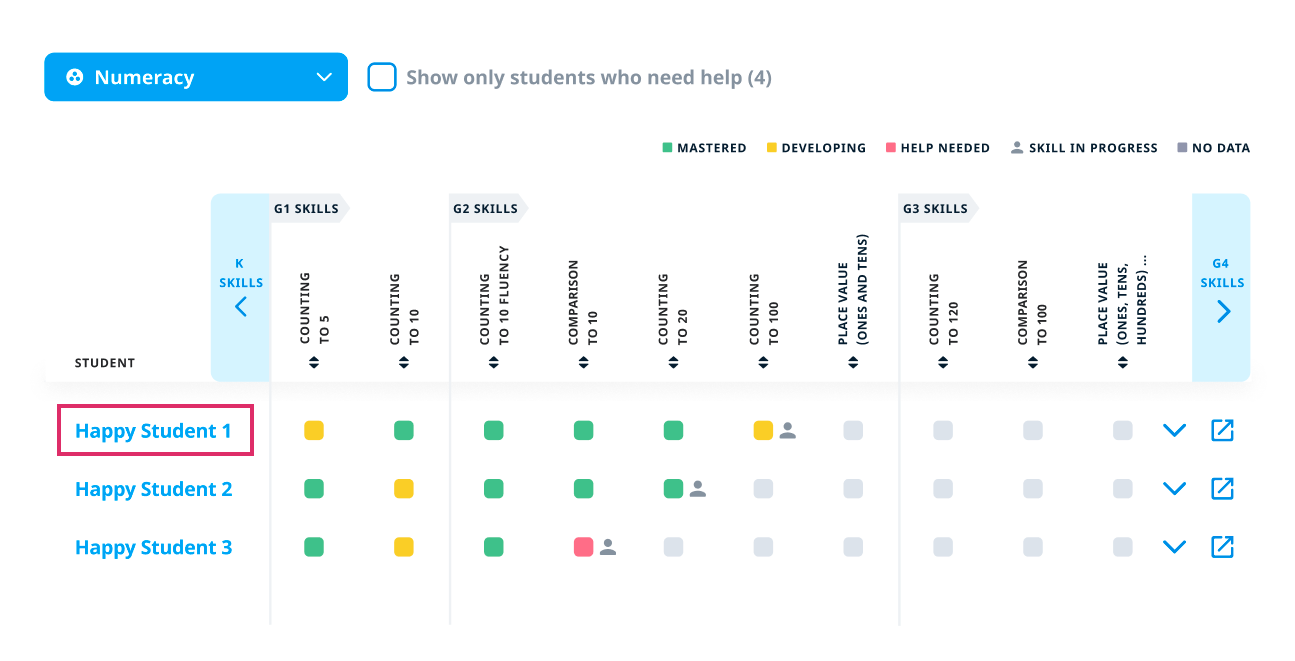This screenshot has height=661, width=1295.
Task: Expand Happy Student 1 row details
Action: [1174, 431]
